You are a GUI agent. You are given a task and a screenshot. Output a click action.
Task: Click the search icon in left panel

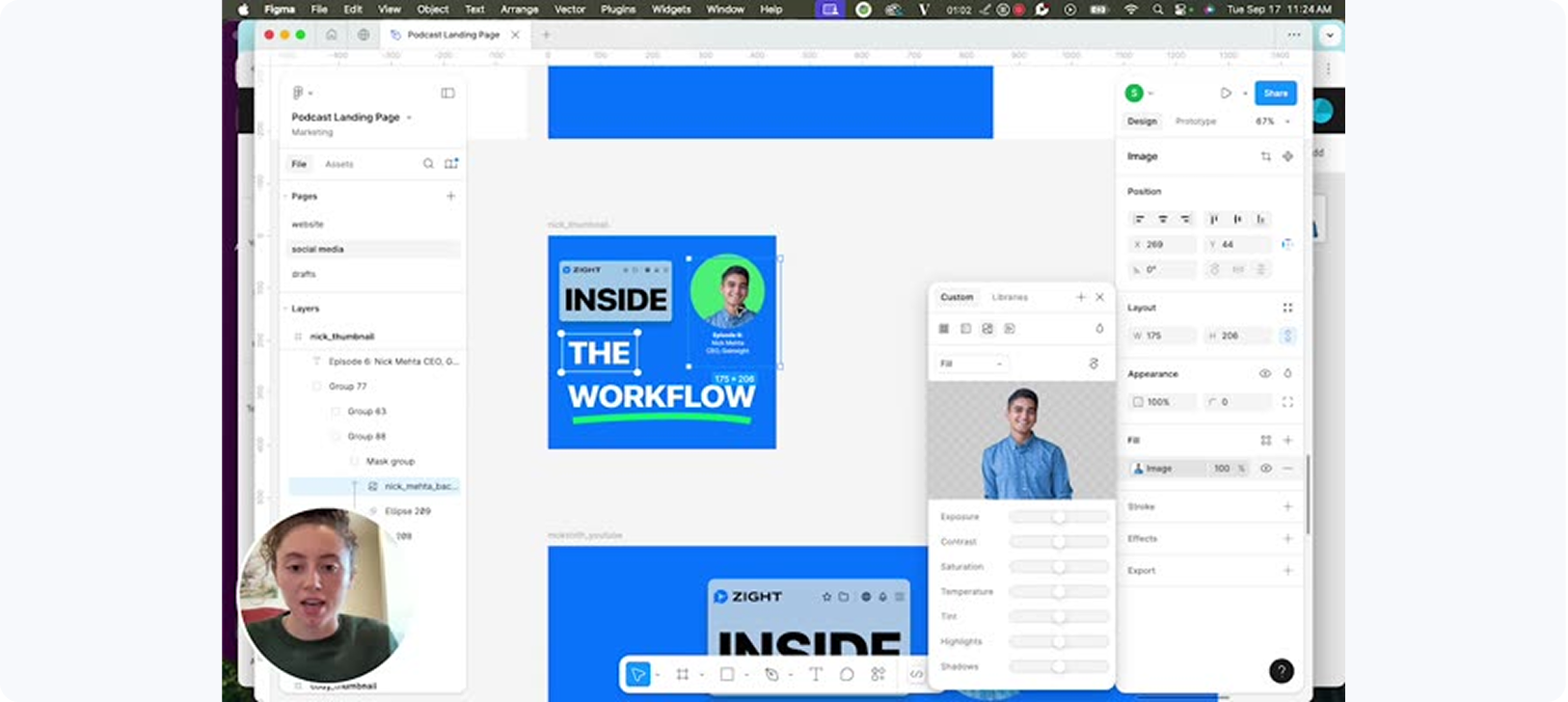pyautogui.click(x=428, y=164)
